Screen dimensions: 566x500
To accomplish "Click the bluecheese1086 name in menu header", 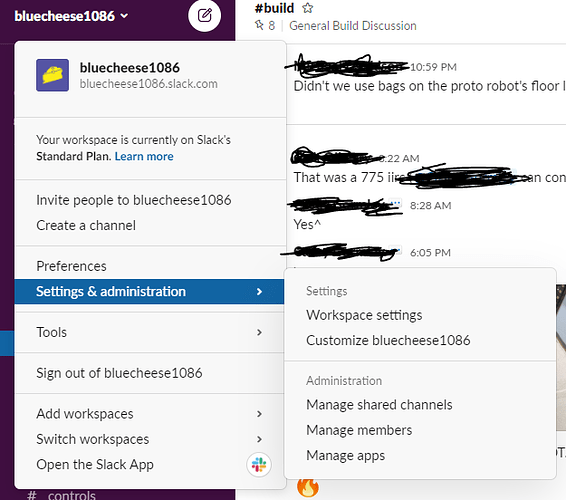I will tap(130, 68).
